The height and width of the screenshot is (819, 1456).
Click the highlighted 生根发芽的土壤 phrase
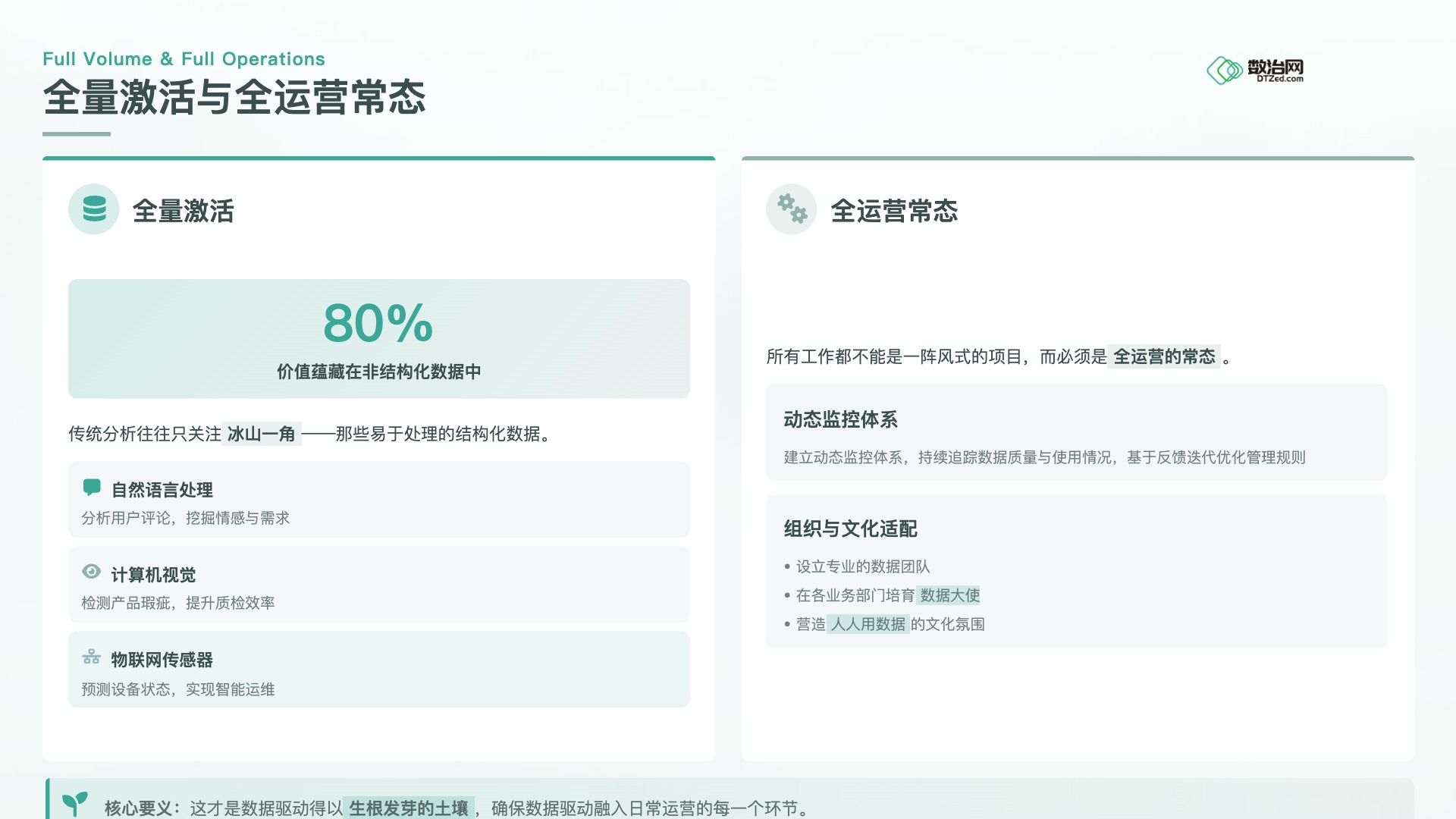409,808
